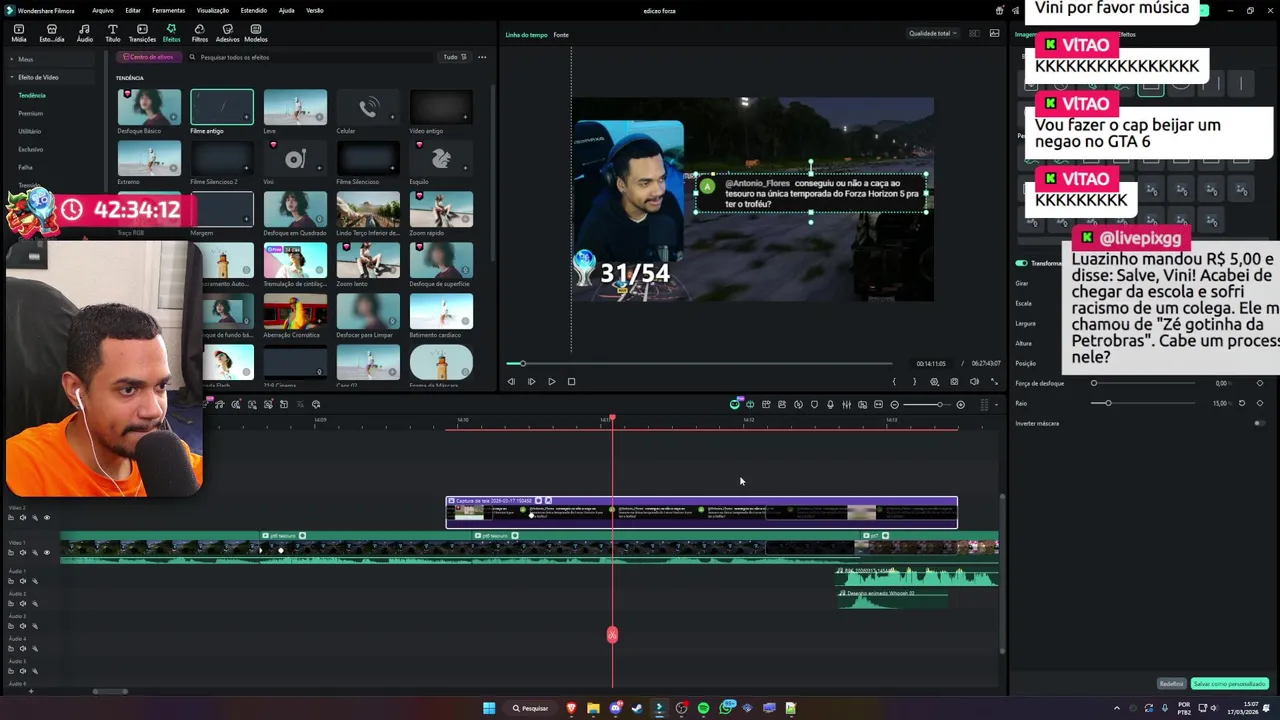Select the Falha effects category
Screen dimensions: 1280x720
(26, 167)
